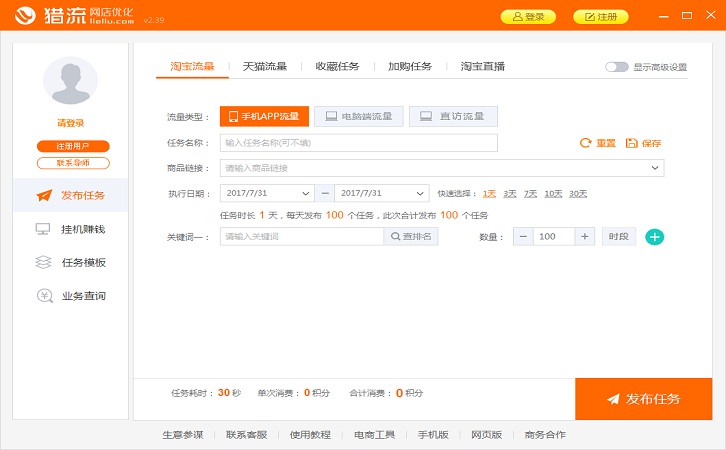Increase quantity with the plus stepper
The width and height of the screenshot is (726, 450).
[584, 237]
